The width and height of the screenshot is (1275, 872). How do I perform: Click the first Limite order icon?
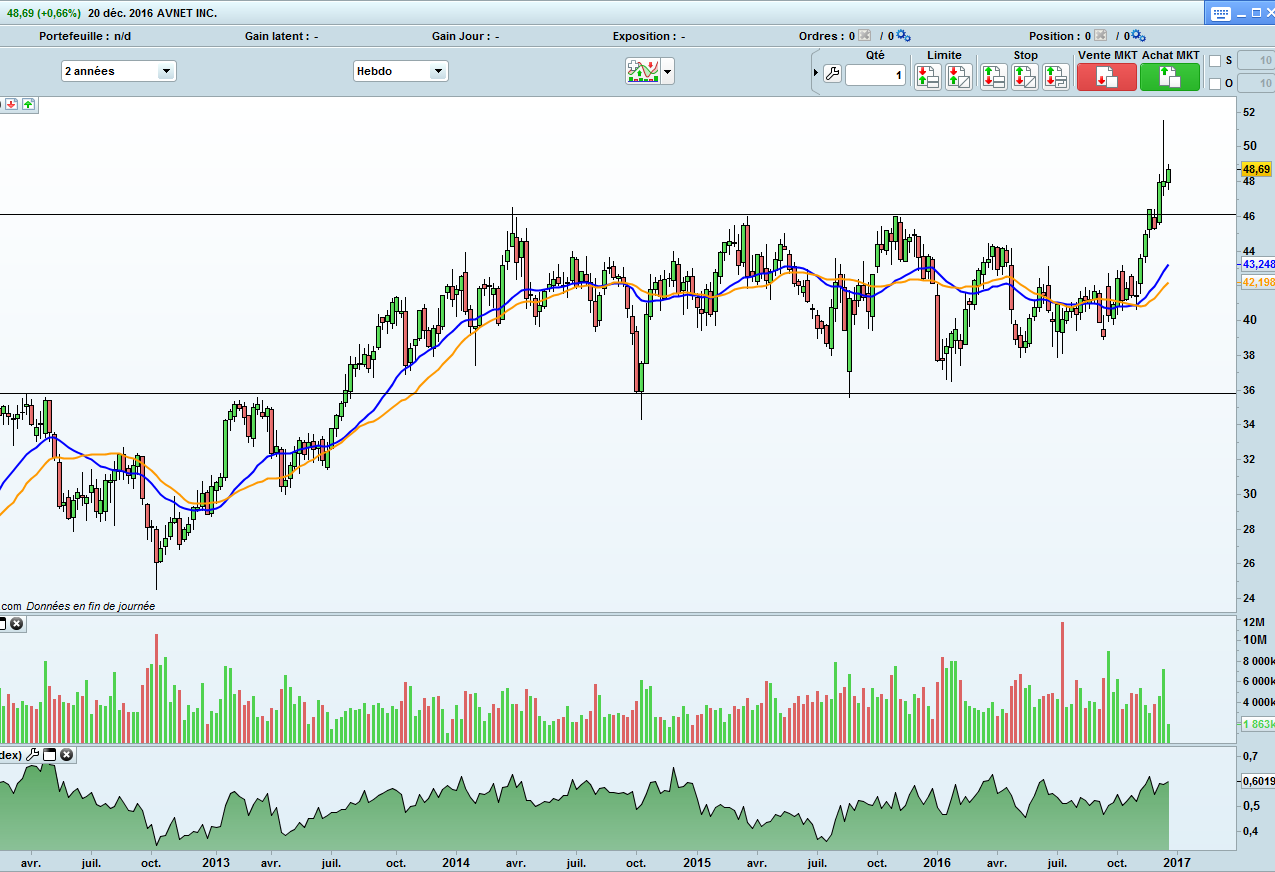coord(927,77)
